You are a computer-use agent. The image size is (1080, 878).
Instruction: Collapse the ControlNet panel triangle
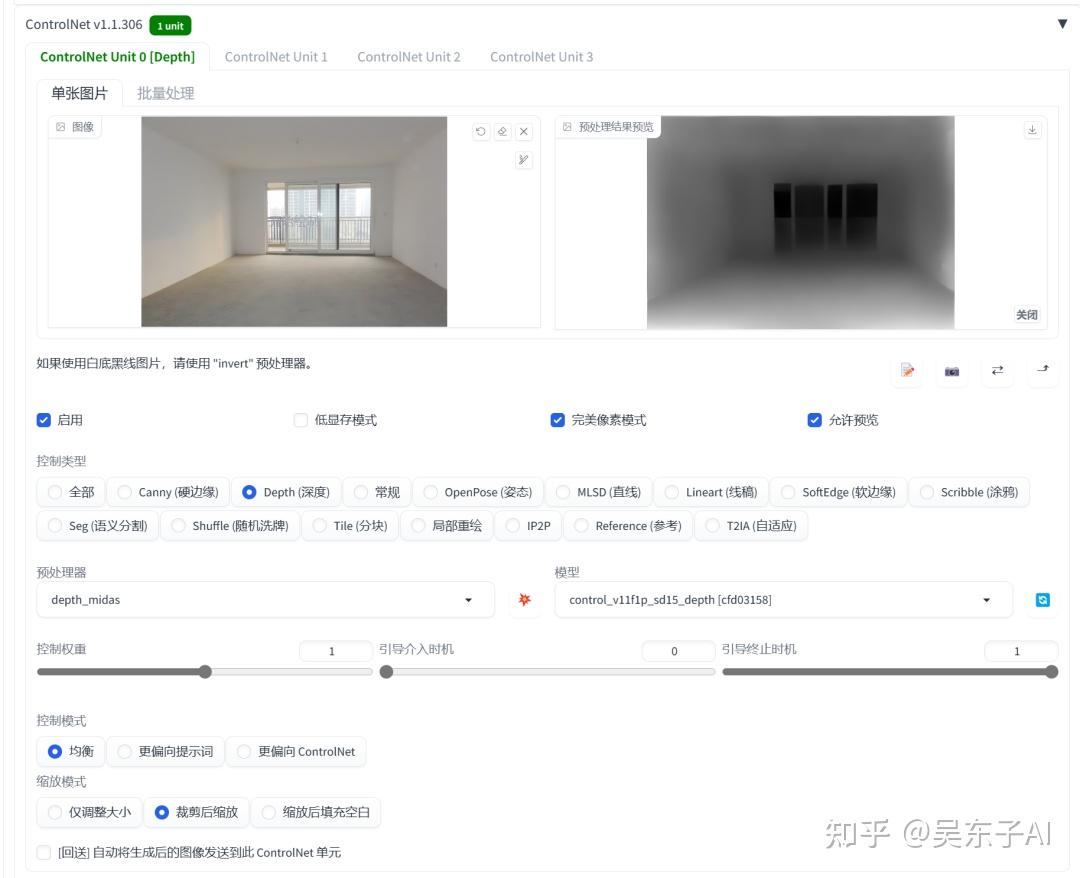pyautogui.click(x=1062, y=24)
